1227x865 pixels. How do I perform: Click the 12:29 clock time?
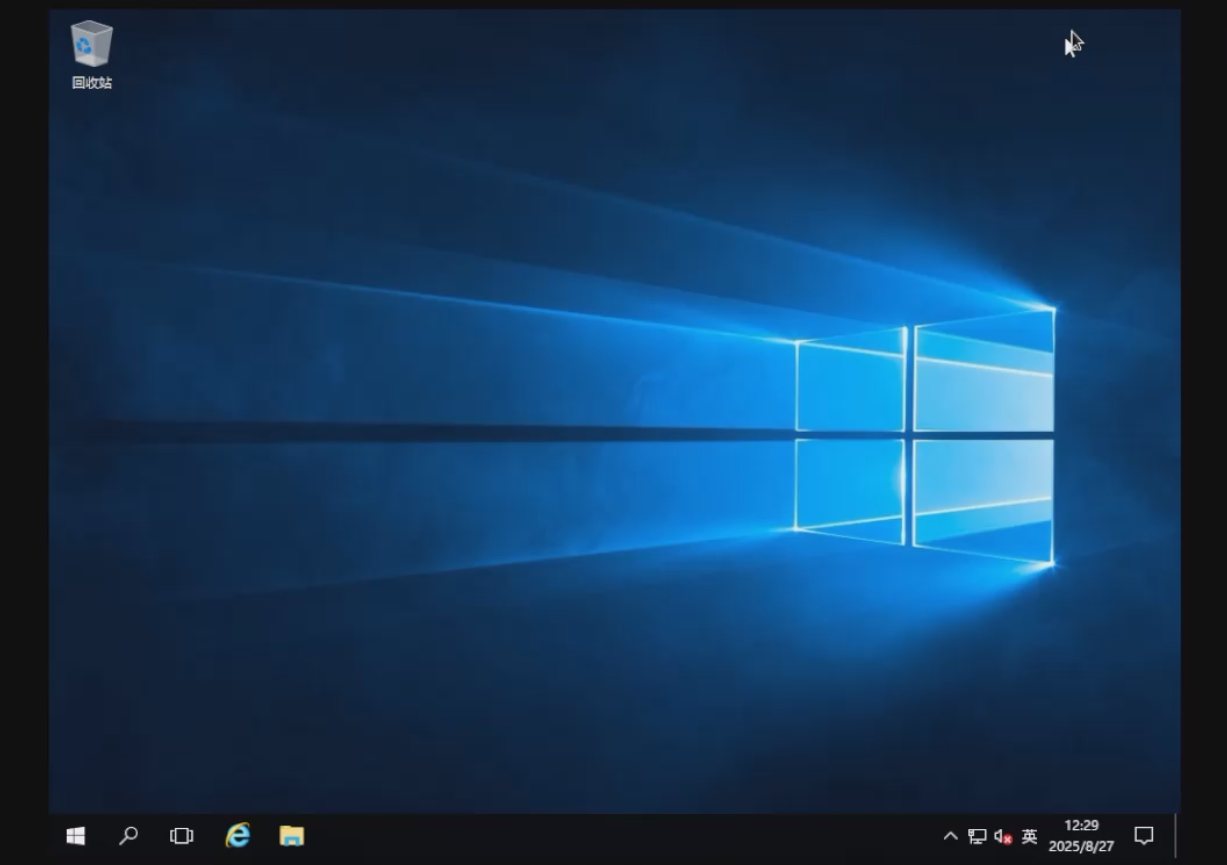(x=1081, y=826)
